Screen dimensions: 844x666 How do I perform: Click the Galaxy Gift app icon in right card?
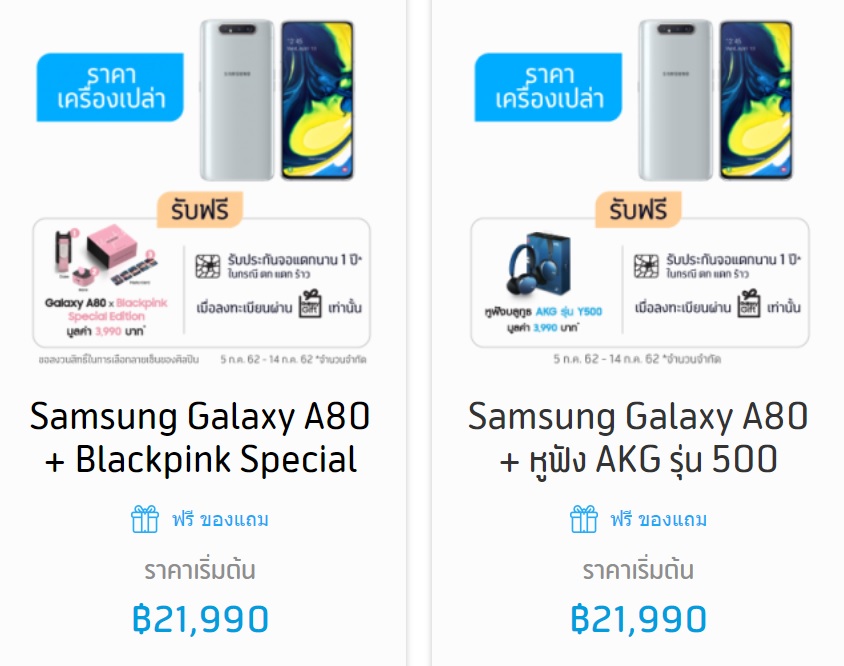tap(749, 304)
